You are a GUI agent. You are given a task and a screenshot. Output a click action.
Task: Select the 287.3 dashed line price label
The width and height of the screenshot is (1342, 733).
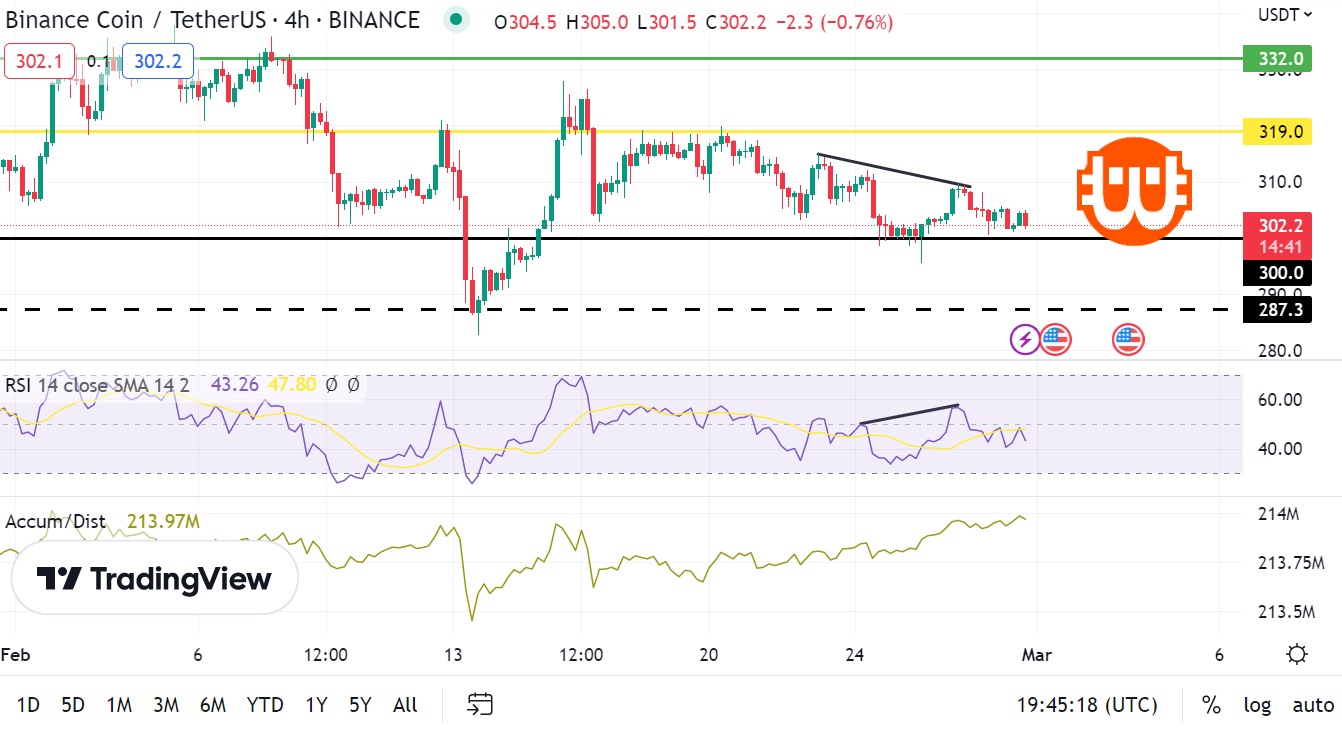pos(1278,310)
